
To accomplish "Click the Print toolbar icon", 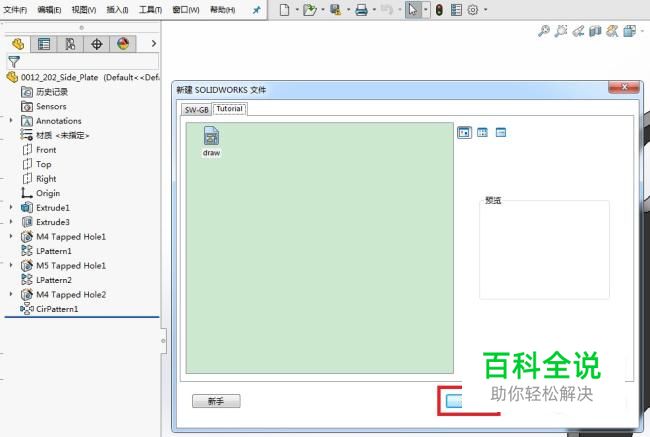I will (x=361, y=10).
